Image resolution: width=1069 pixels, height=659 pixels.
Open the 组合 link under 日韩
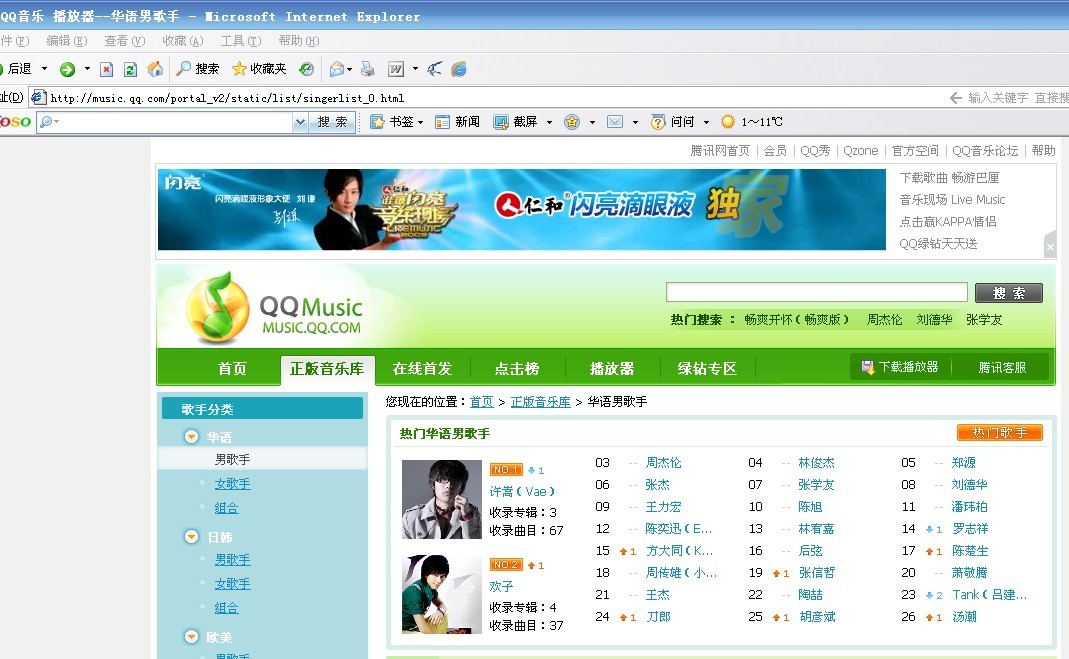226,608
